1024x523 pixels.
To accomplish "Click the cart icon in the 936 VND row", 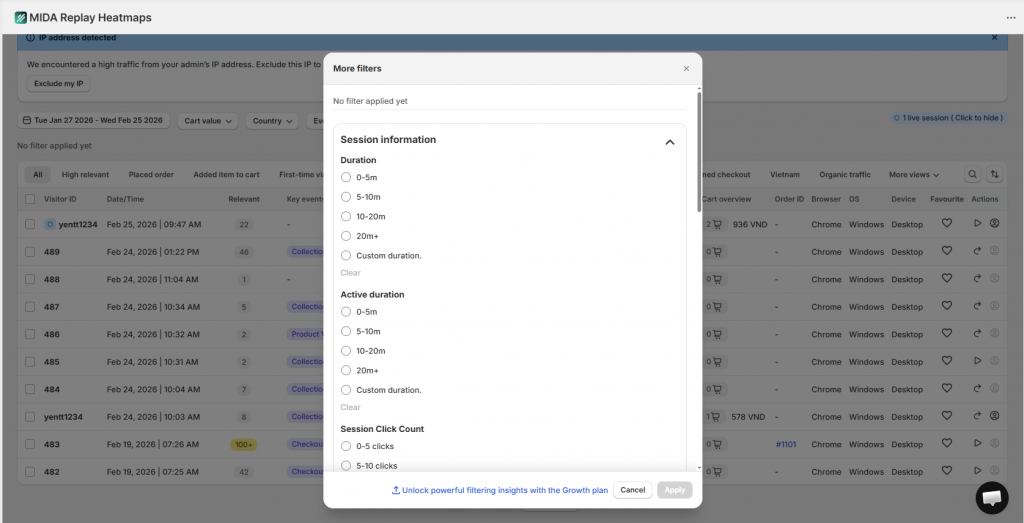I will point(717,224).
